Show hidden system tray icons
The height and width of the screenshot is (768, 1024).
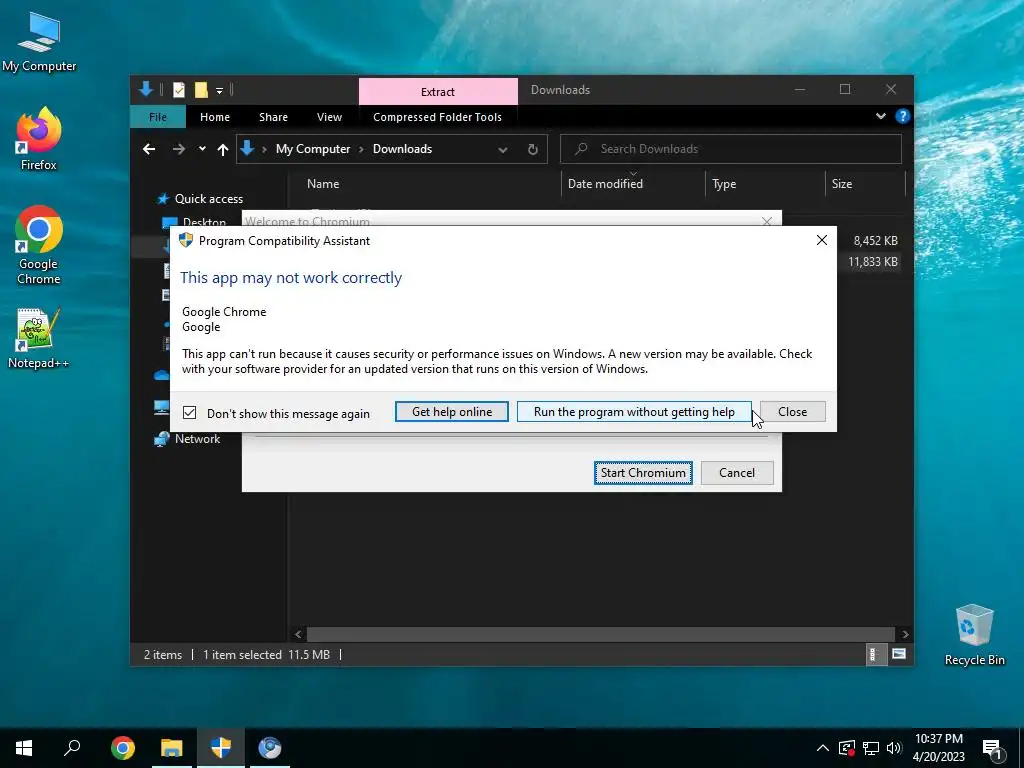(x=822, y=748)
